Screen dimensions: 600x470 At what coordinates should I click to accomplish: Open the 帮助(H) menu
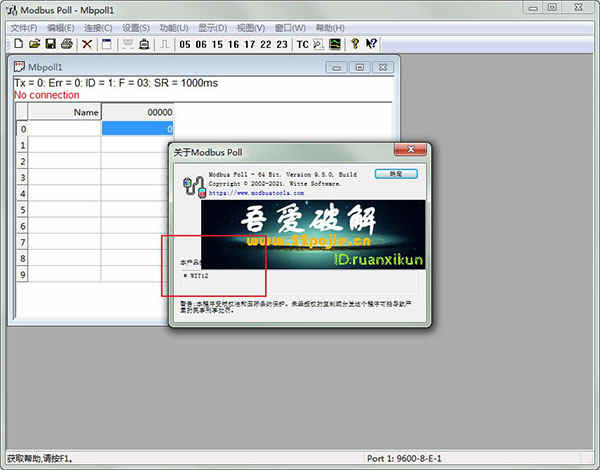(330, 28)
